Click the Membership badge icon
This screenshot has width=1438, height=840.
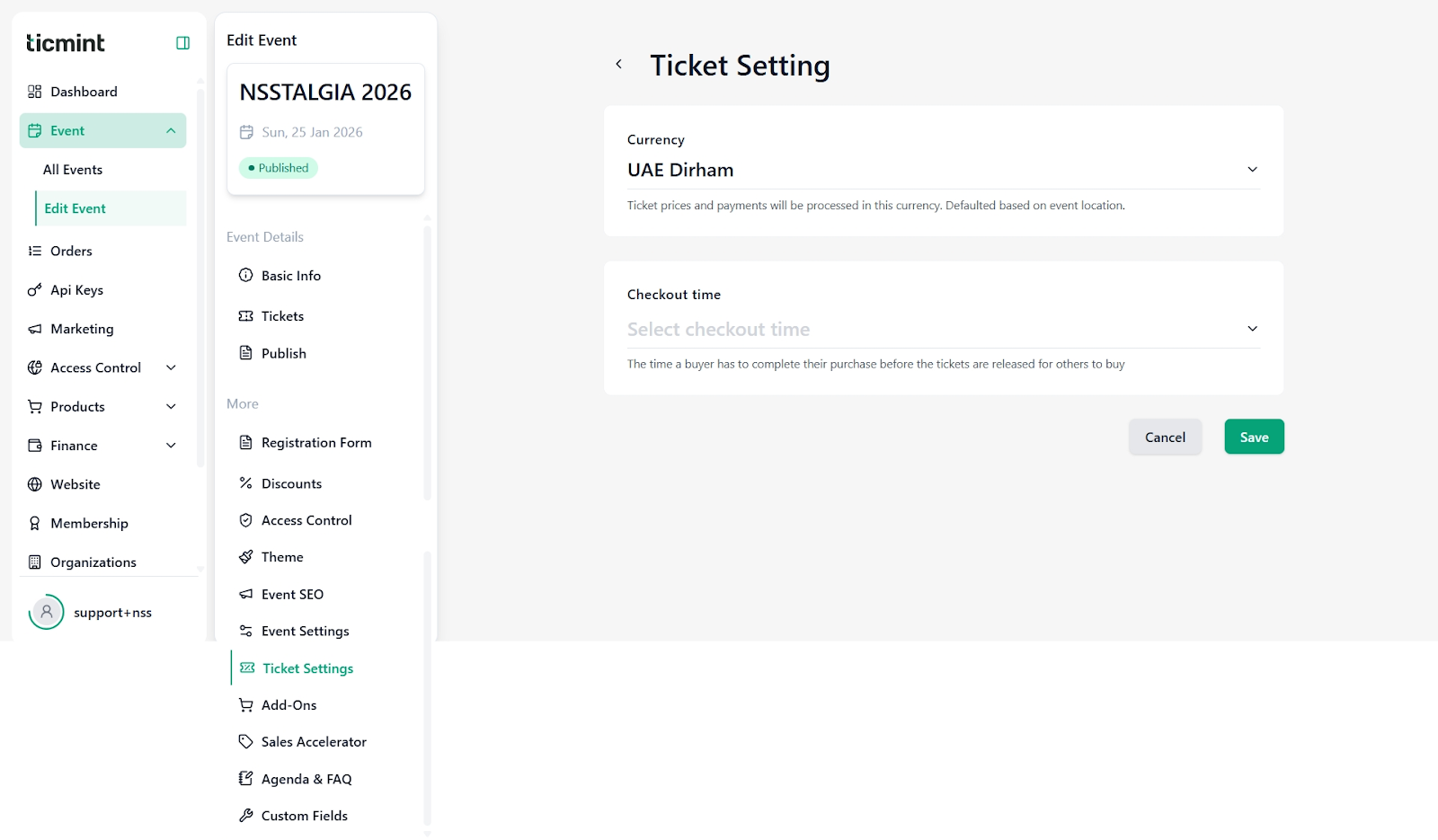(x=35, y=523)
